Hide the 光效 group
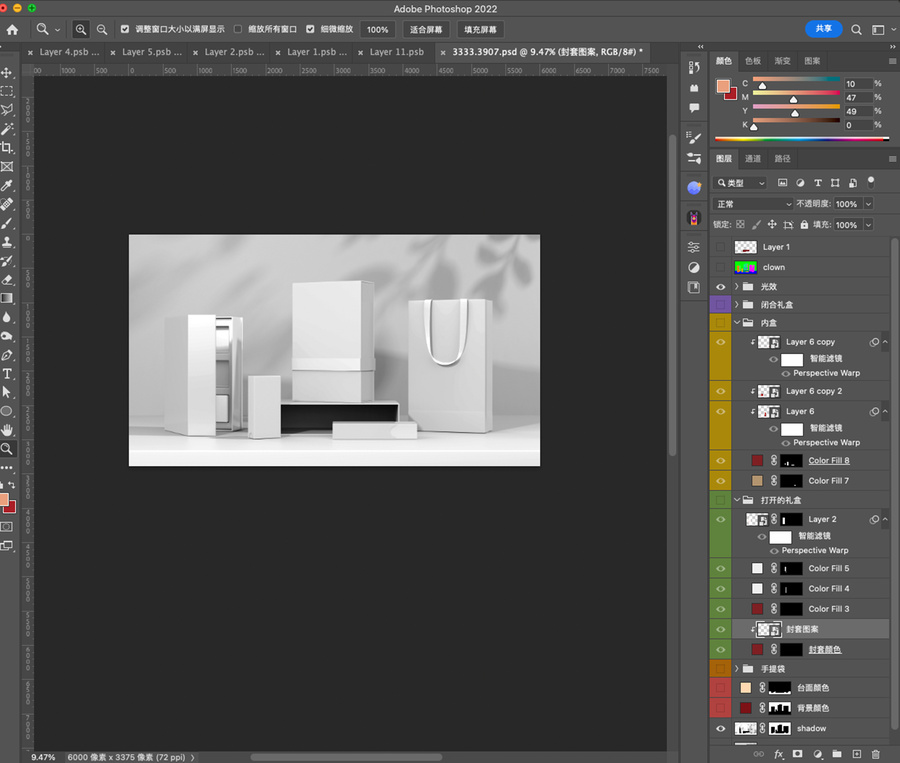This screenshot has width=900, height=763. pyautogui.click(x=720, y=286)
